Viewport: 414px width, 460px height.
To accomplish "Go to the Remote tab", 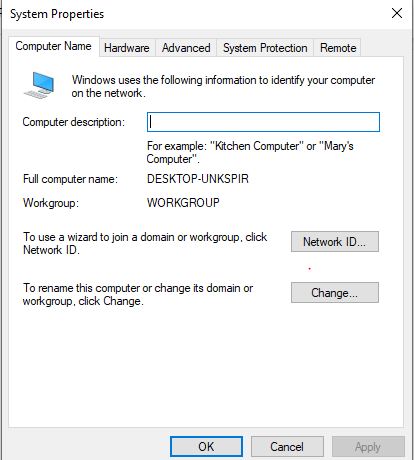I will pyautogui.click(x=338, y=48).
